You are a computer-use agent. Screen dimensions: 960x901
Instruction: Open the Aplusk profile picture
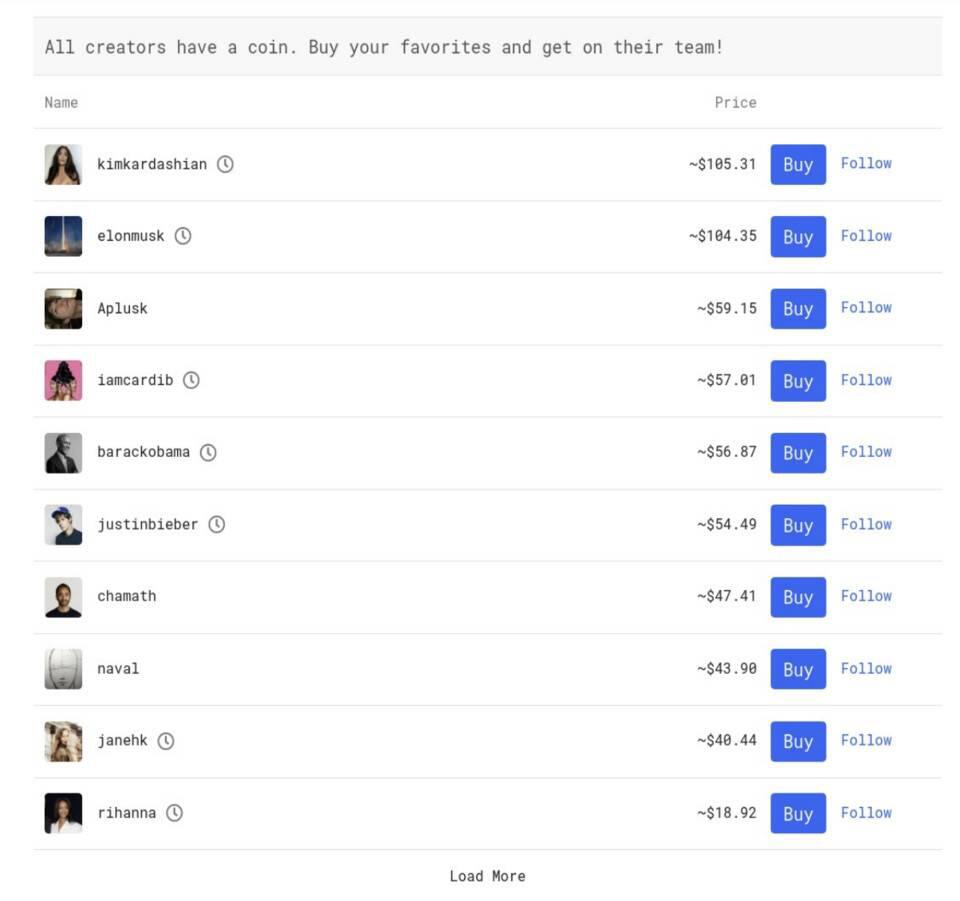[x=63, y=309]
